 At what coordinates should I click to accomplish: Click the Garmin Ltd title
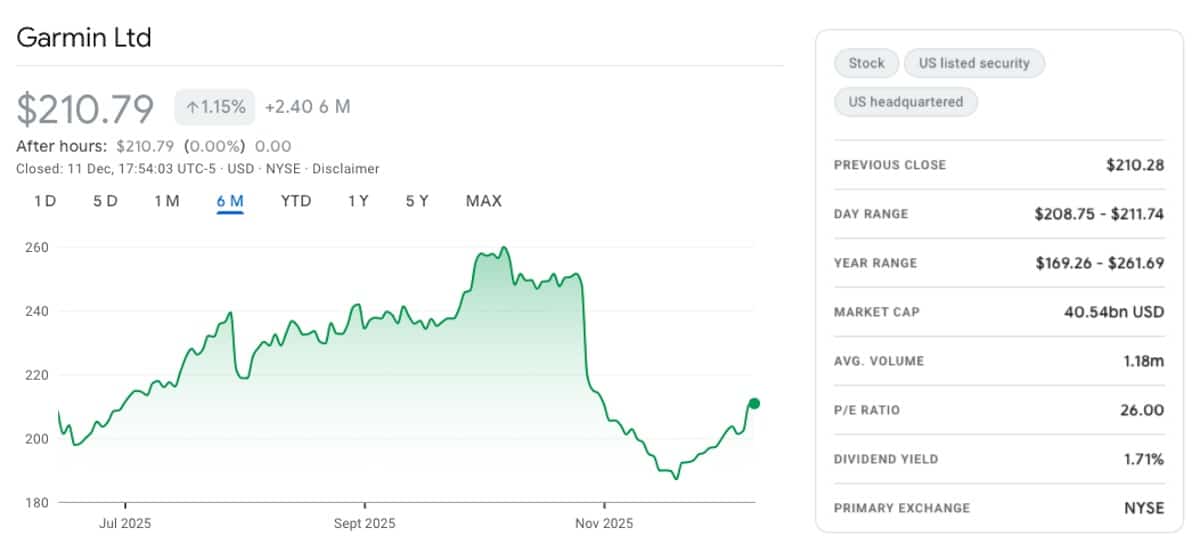click(x=83, y=38)
